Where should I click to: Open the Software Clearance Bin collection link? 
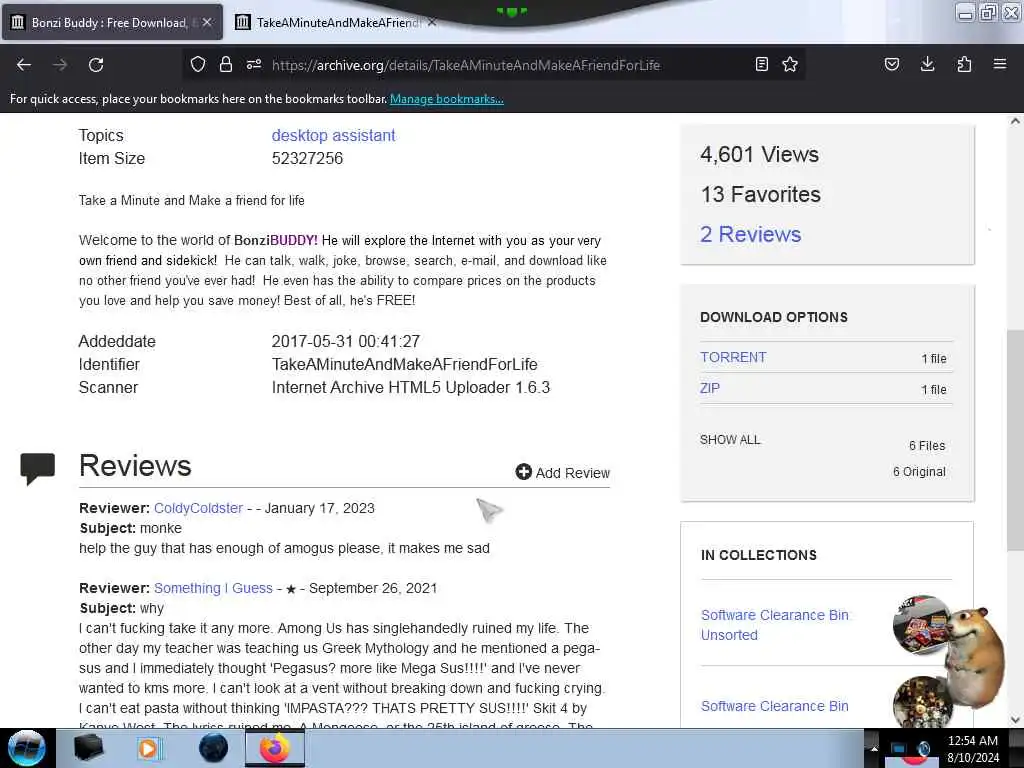775,706
